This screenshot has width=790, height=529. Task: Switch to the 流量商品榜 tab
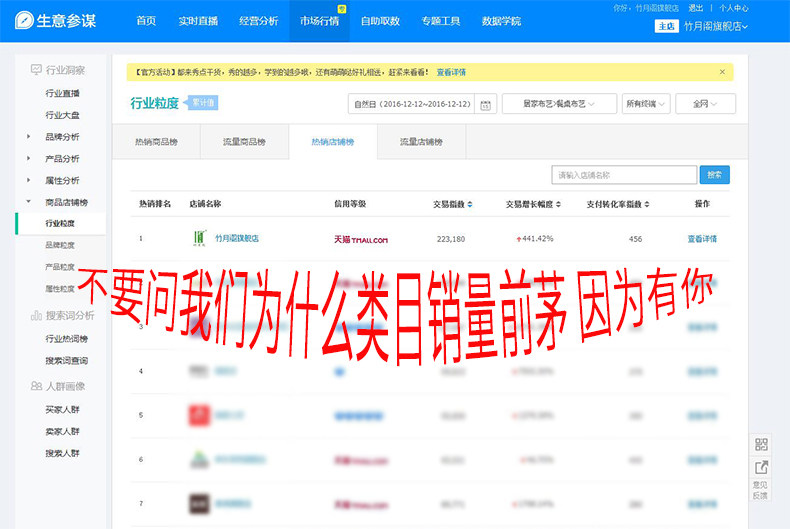244,142
